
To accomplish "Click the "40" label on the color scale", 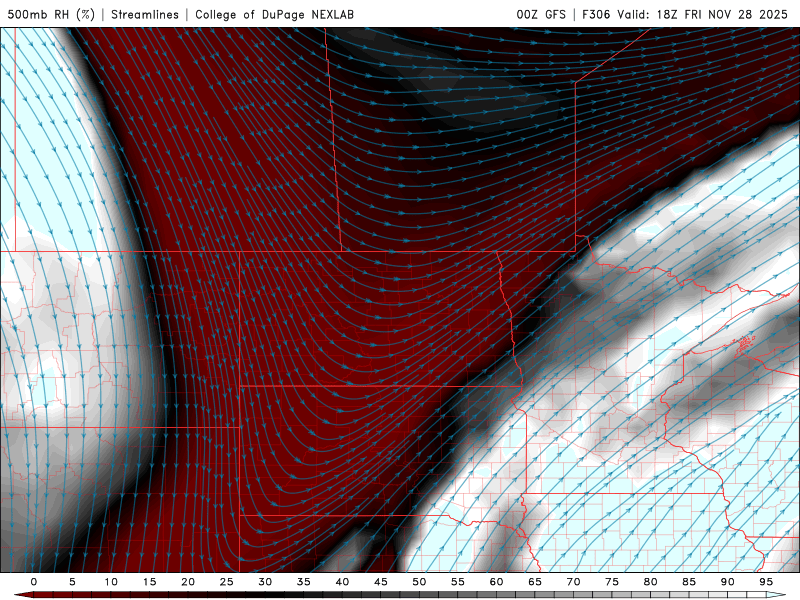I will (342, 582).
